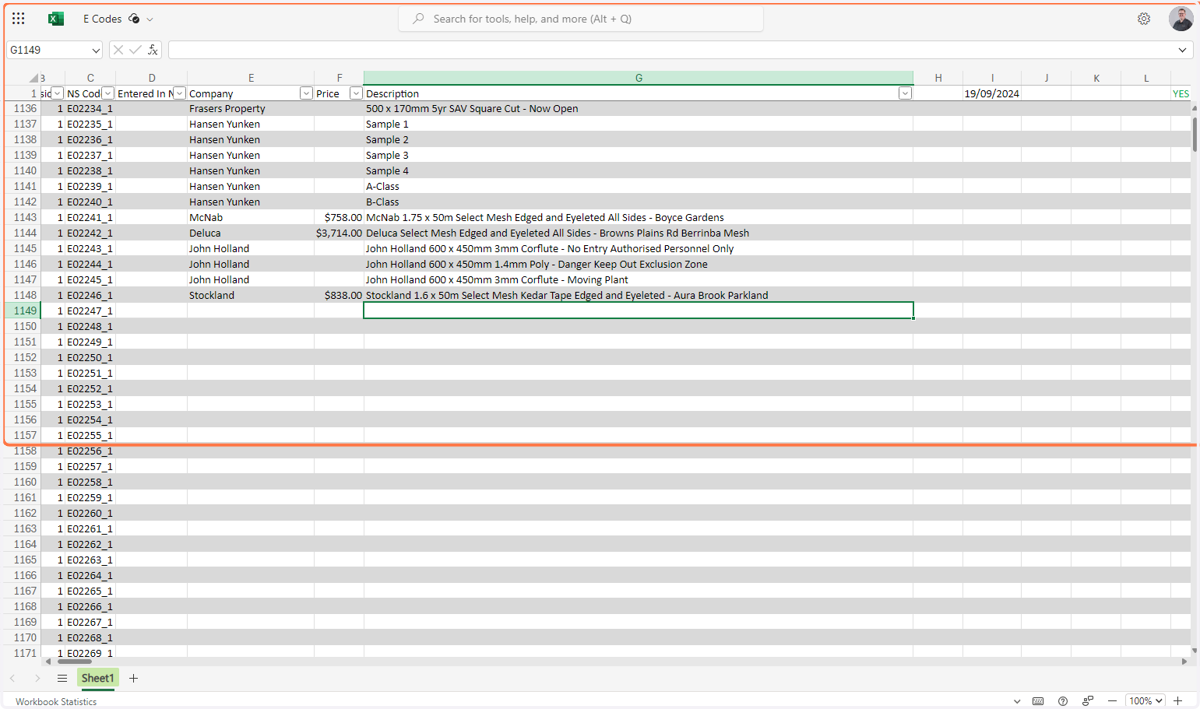Click 500 x 170mm SAV Square Cut cell

(x=638, y=108)
